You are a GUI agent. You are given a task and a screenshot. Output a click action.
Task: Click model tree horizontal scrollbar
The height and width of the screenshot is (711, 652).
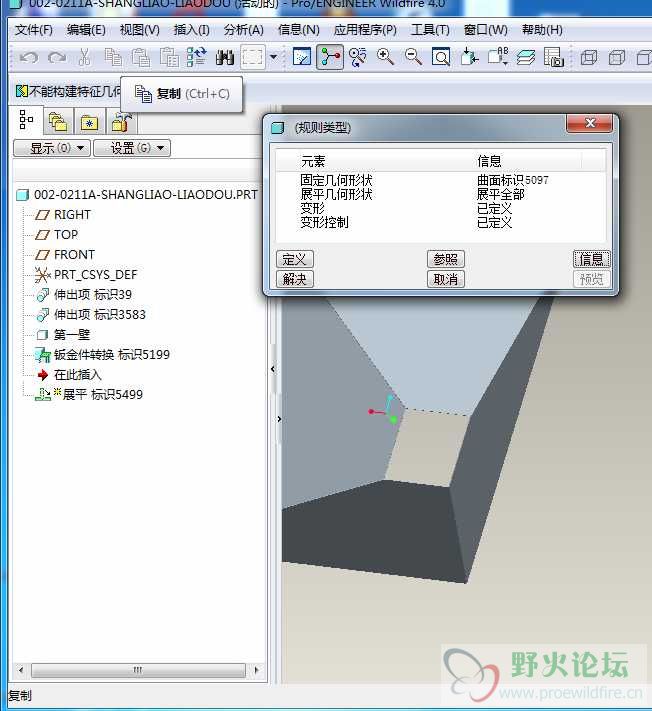tap(138, 670)
